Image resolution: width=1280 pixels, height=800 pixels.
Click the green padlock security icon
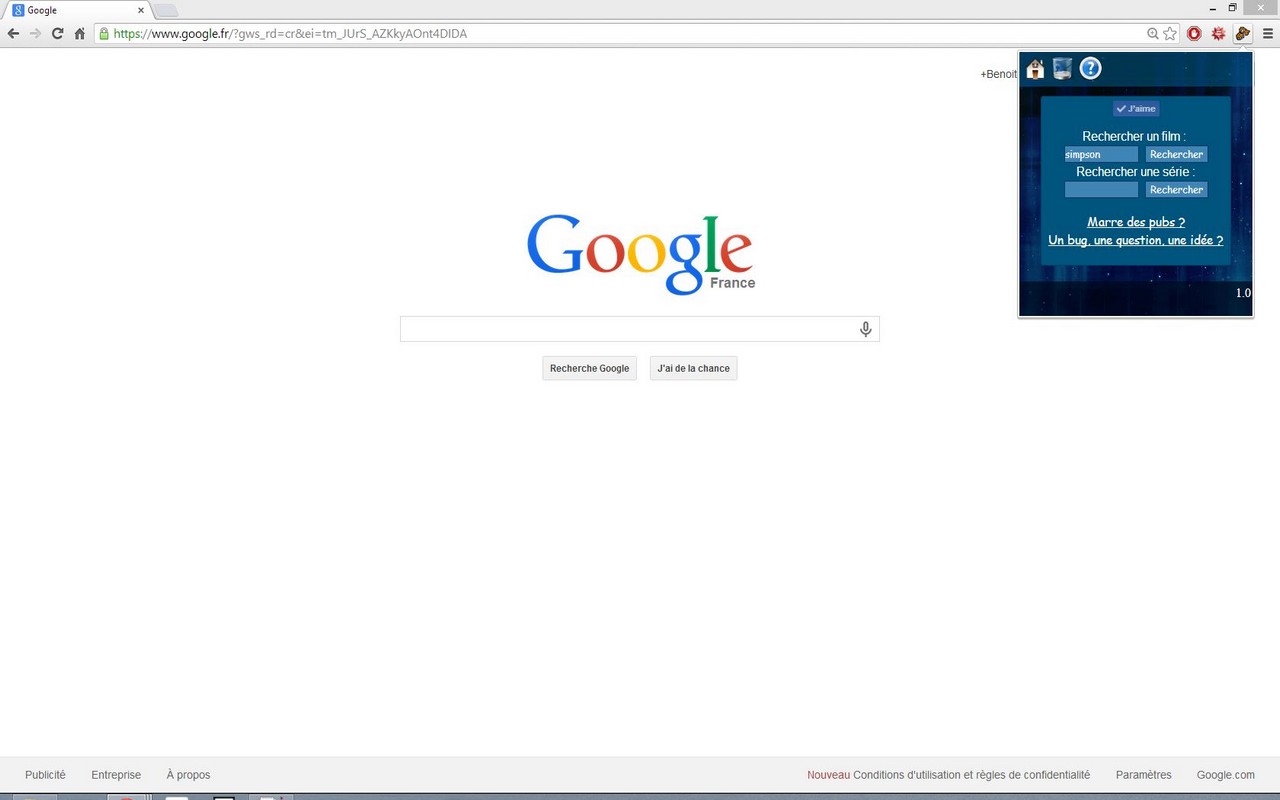pos(103,33)
